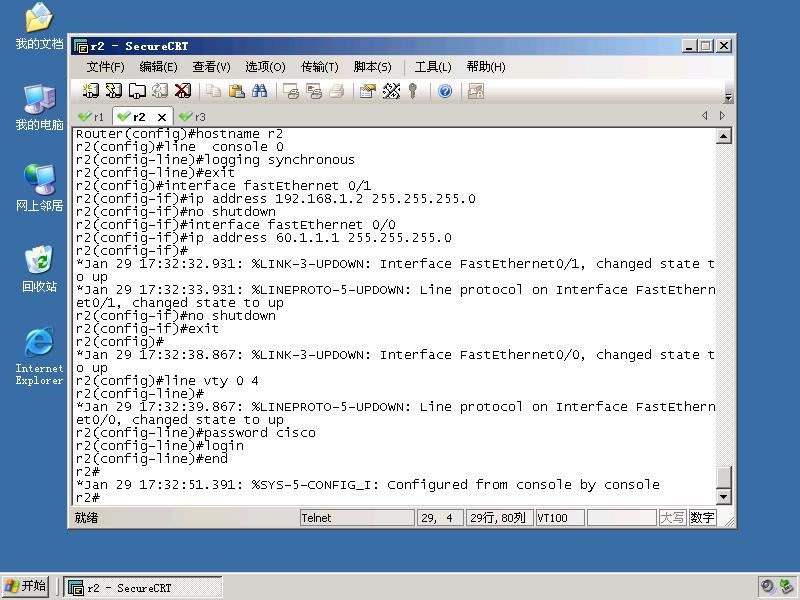Click the Keymap Editor toolbar icon

391,91
